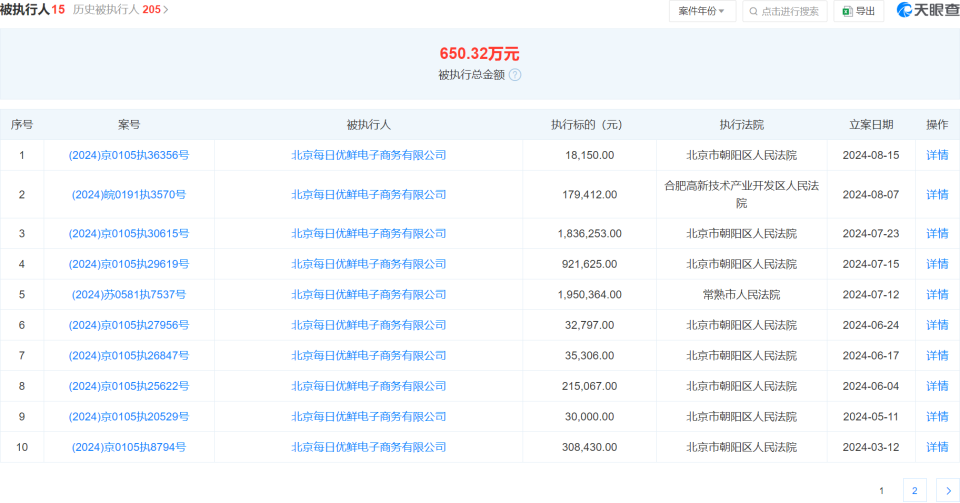Click 北京每日优鲜电子商务有限公司 in row 1

(369, 155)
